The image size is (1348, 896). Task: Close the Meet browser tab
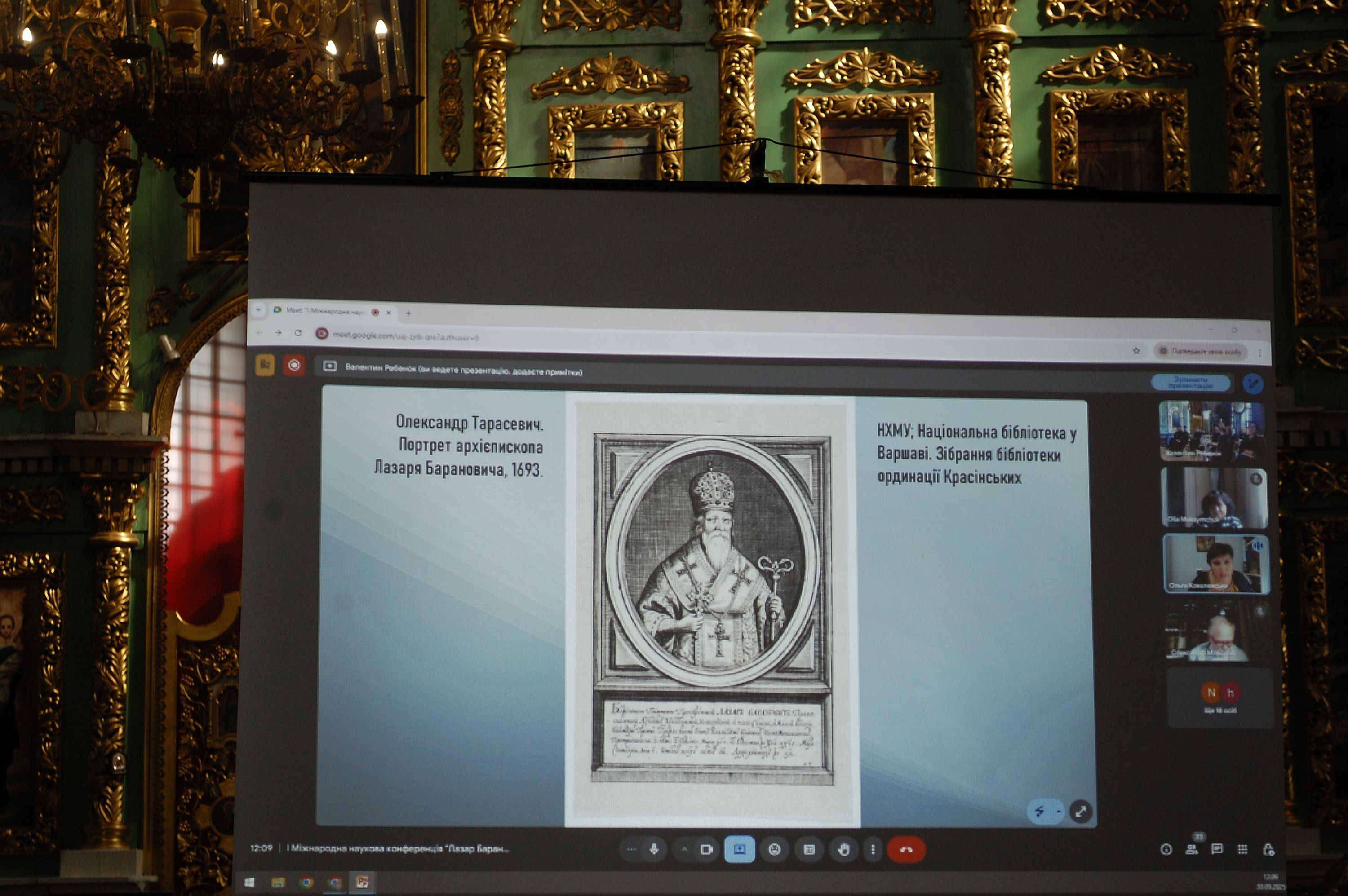click(389, 312)
